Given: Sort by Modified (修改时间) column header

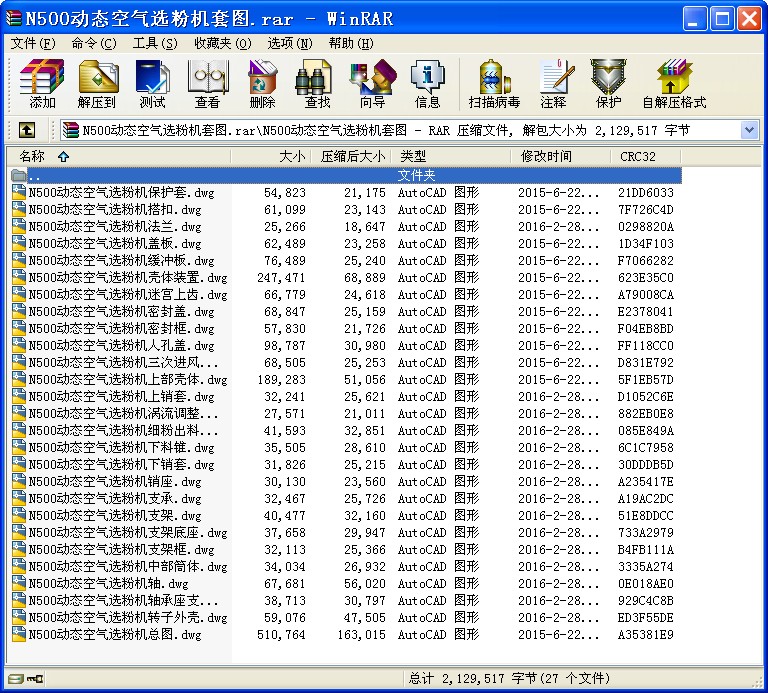Looking at the screenshot, I should [x=561, y=156].
